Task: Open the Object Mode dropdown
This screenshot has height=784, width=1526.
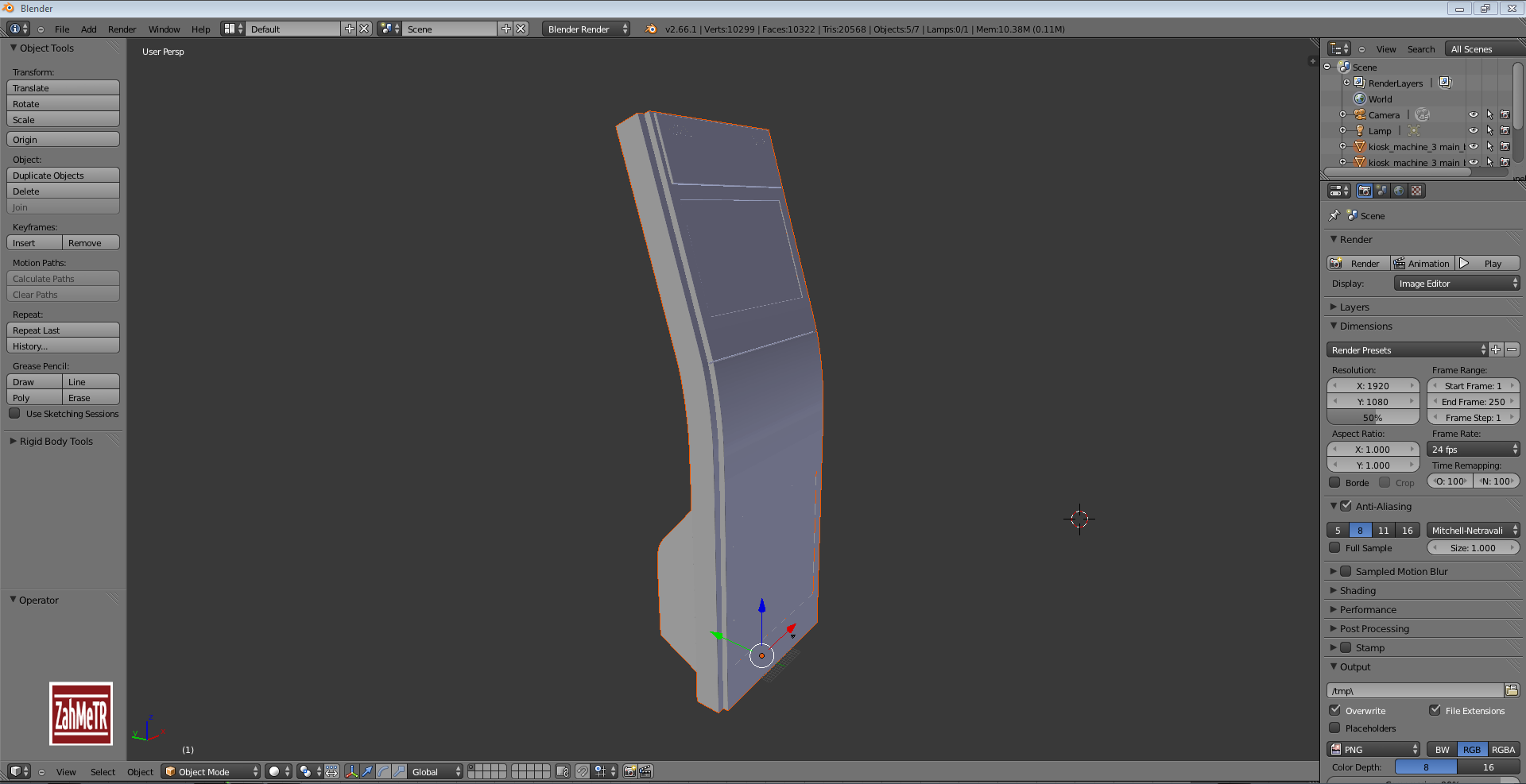Action: click(211, 771)
